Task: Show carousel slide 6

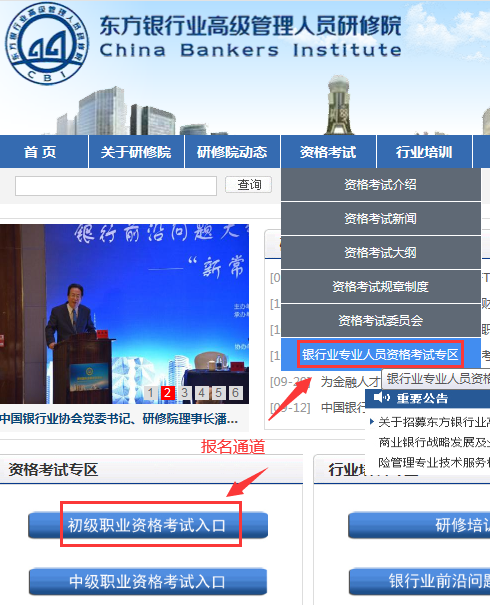Action: (235, 393)
